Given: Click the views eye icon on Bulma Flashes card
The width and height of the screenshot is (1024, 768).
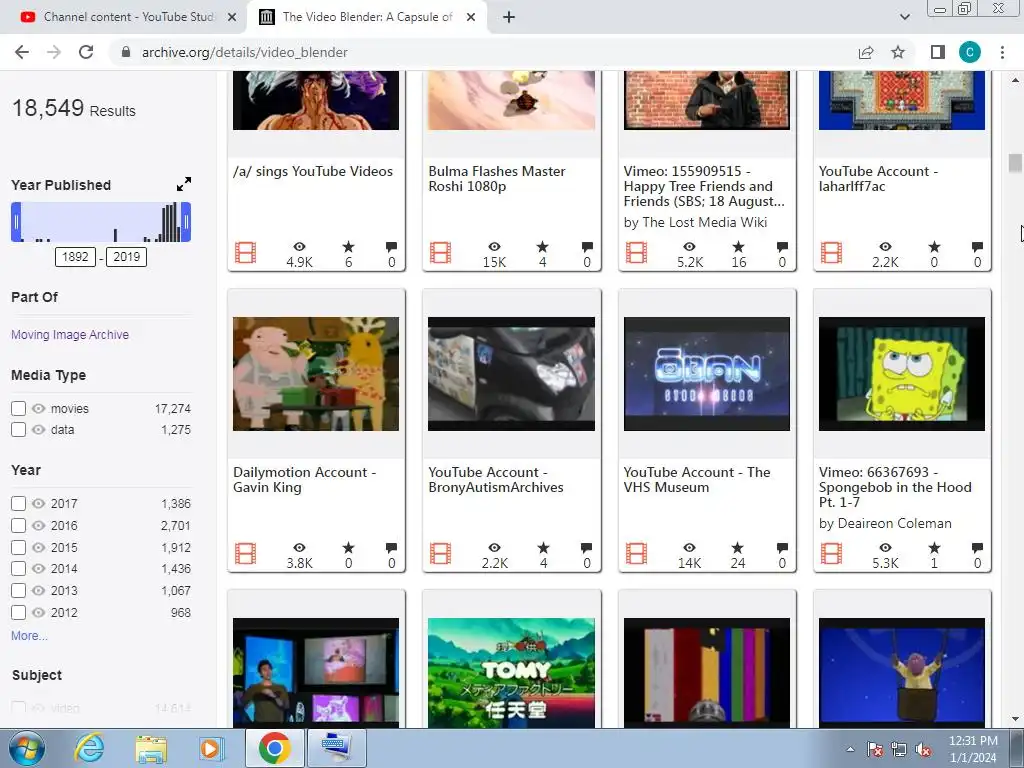Looking at the screenshot, I should pos(494,246).
